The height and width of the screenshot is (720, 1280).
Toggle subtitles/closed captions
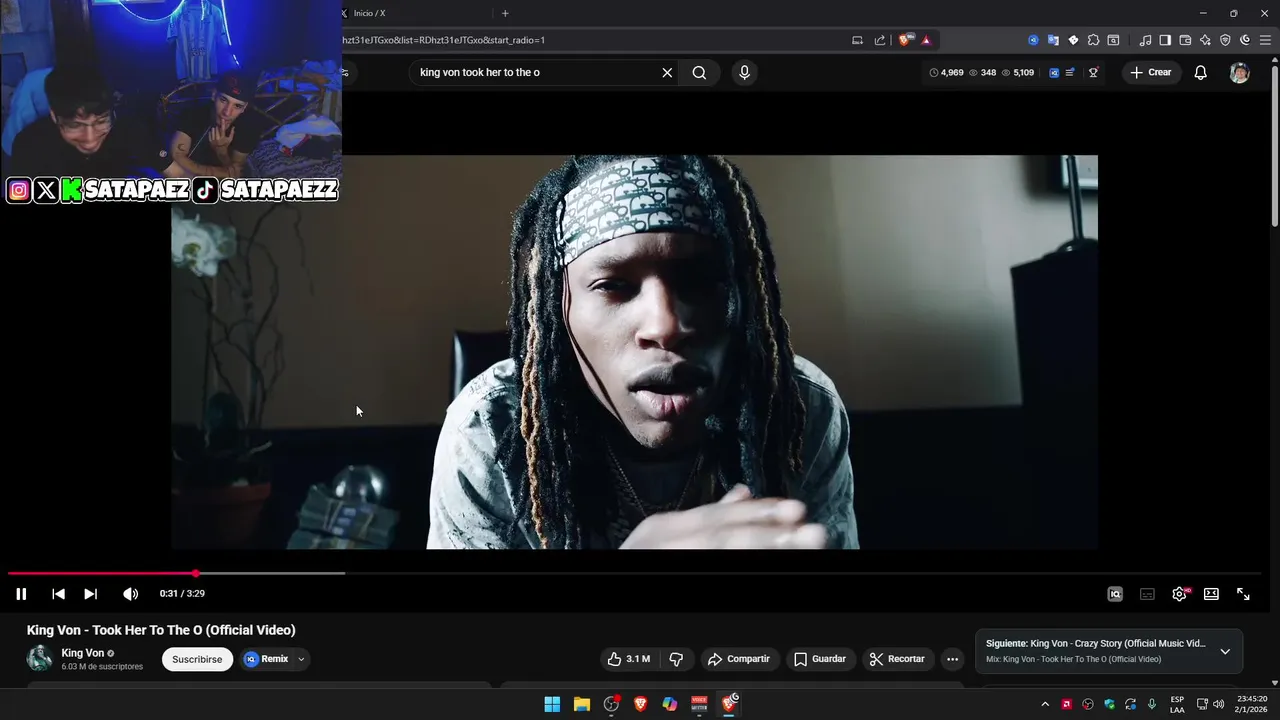click(x=1147, y=594)
